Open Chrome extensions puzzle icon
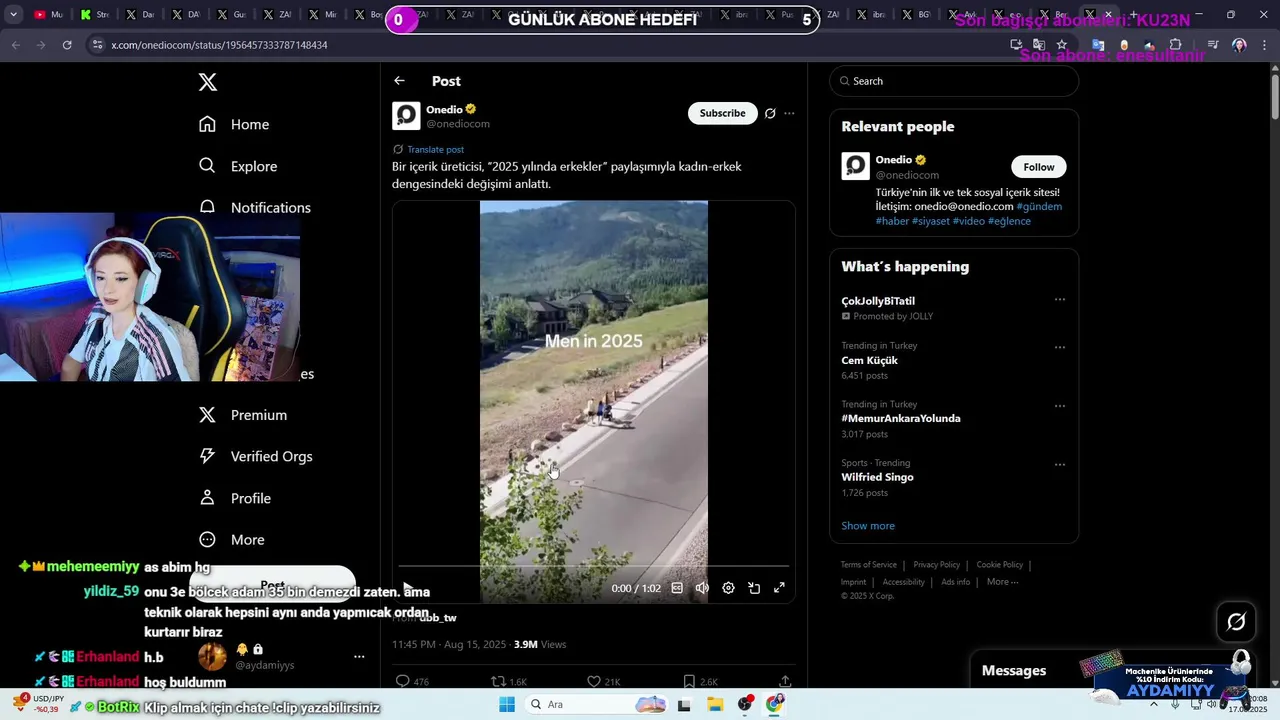Screen dimensions: 1280x720 tap(1175, 45)
